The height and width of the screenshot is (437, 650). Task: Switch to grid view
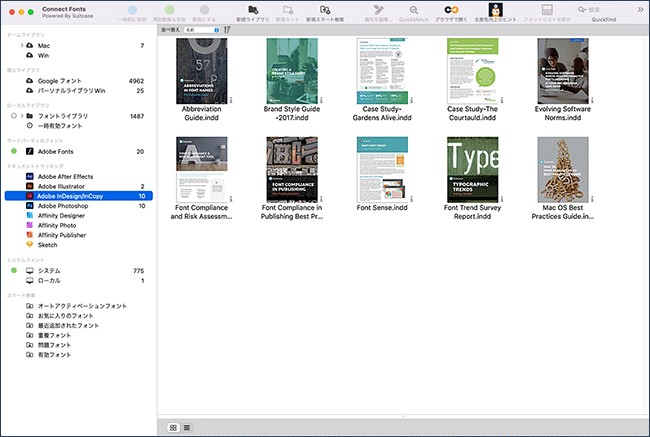tap(173, 427)
